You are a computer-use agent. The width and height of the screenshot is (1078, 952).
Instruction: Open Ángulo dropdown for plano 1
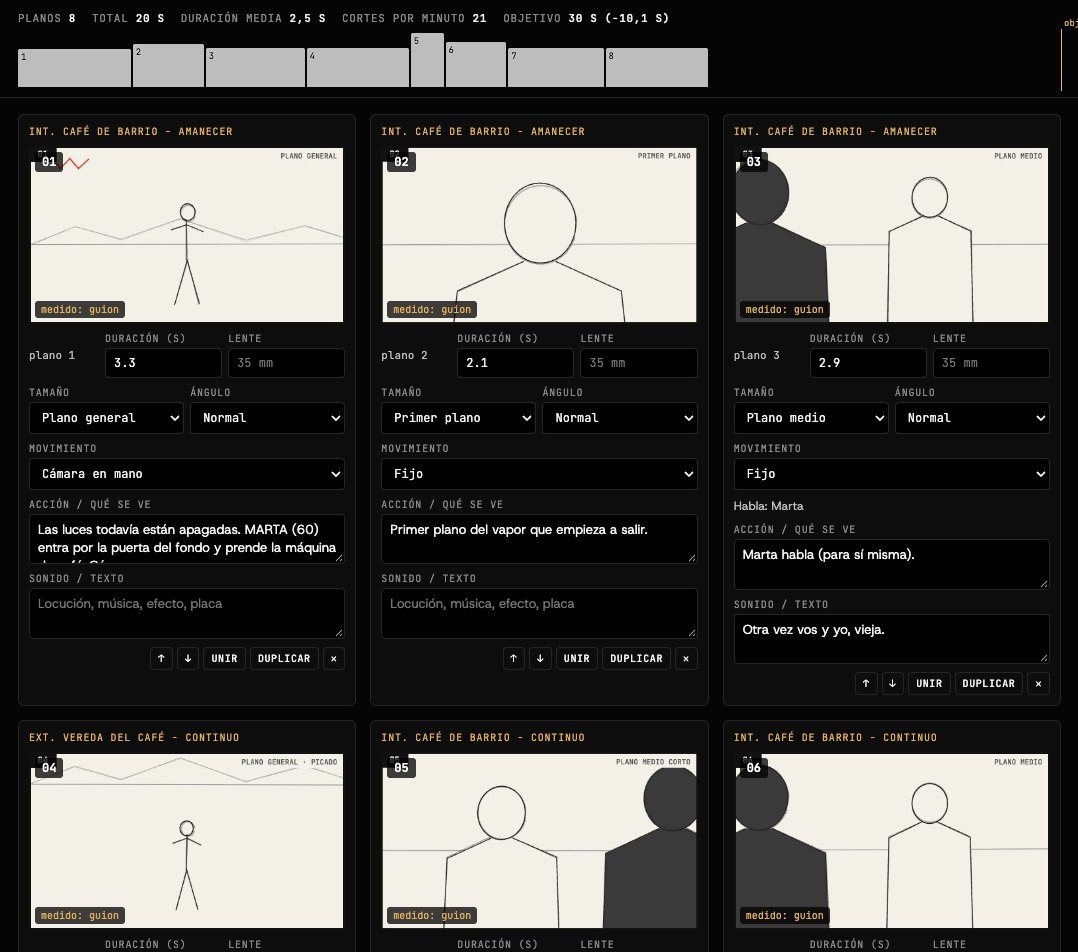267,418
